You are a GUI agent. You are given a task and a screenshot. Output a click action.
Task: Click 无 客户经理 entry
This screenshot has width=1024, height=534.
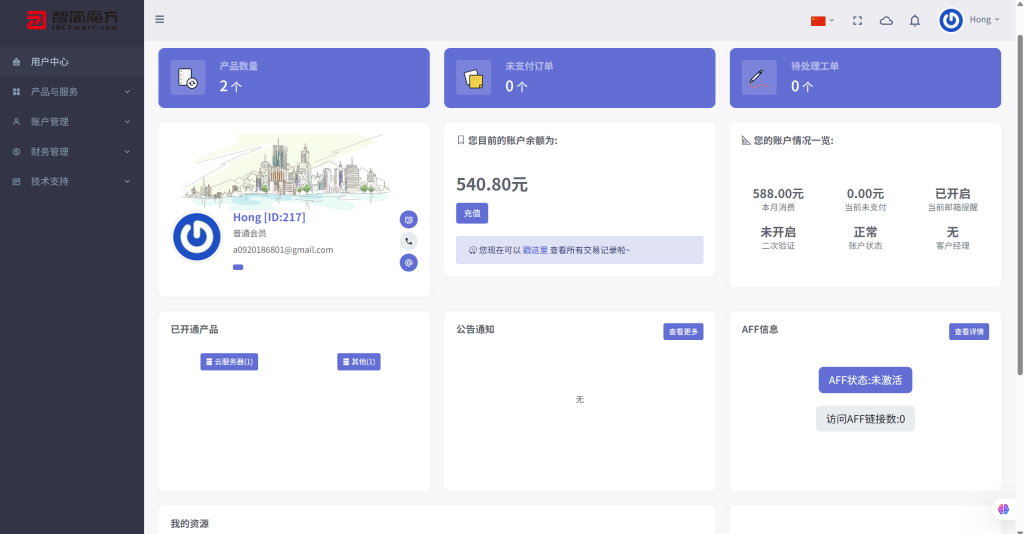[x=953, y=238]
